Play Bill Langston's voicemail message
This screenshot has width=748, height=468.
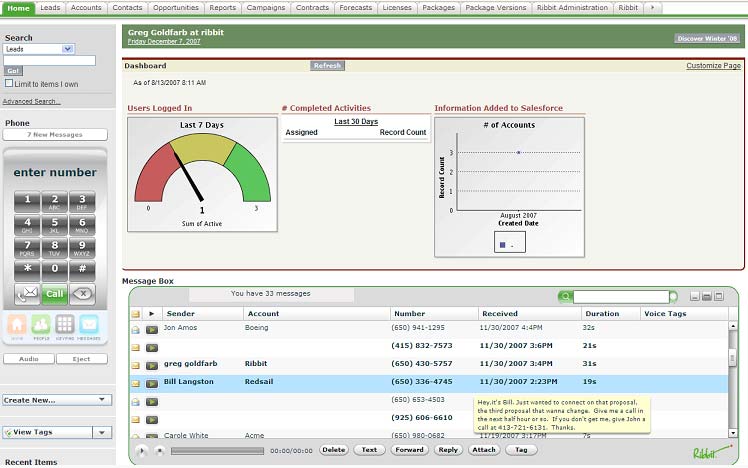coord(152,382)
